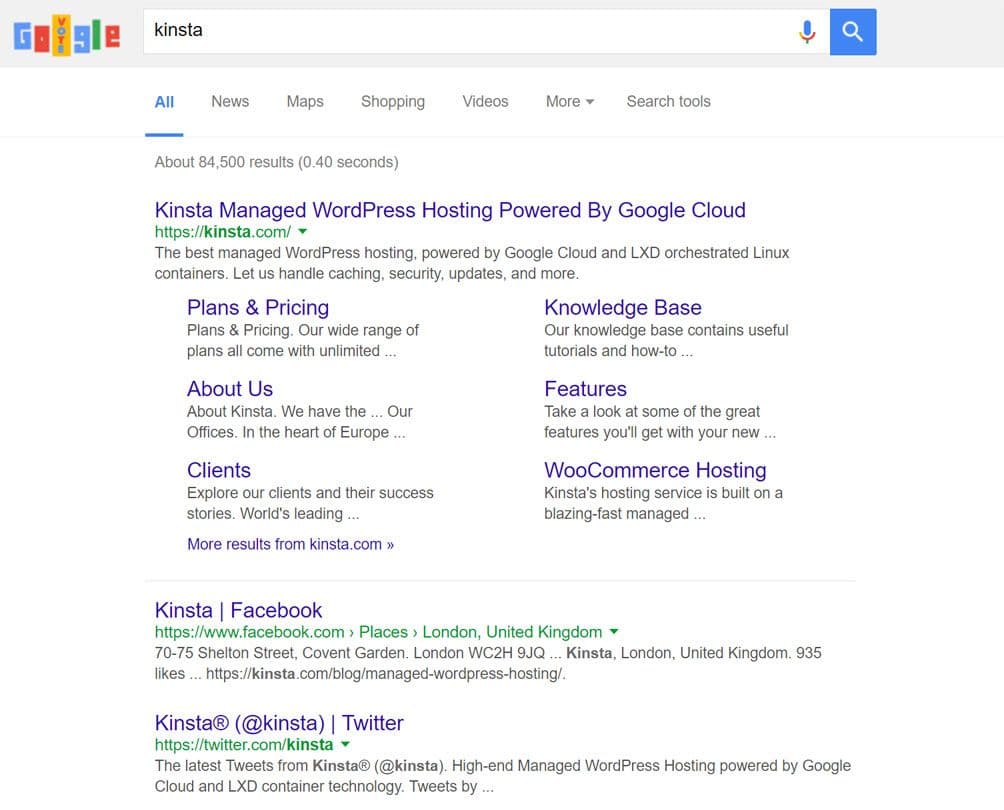Screen dimensions: 1004x810
Task: Open the Videos results tab
Action: pyautogui.click(x=485, y=101)
